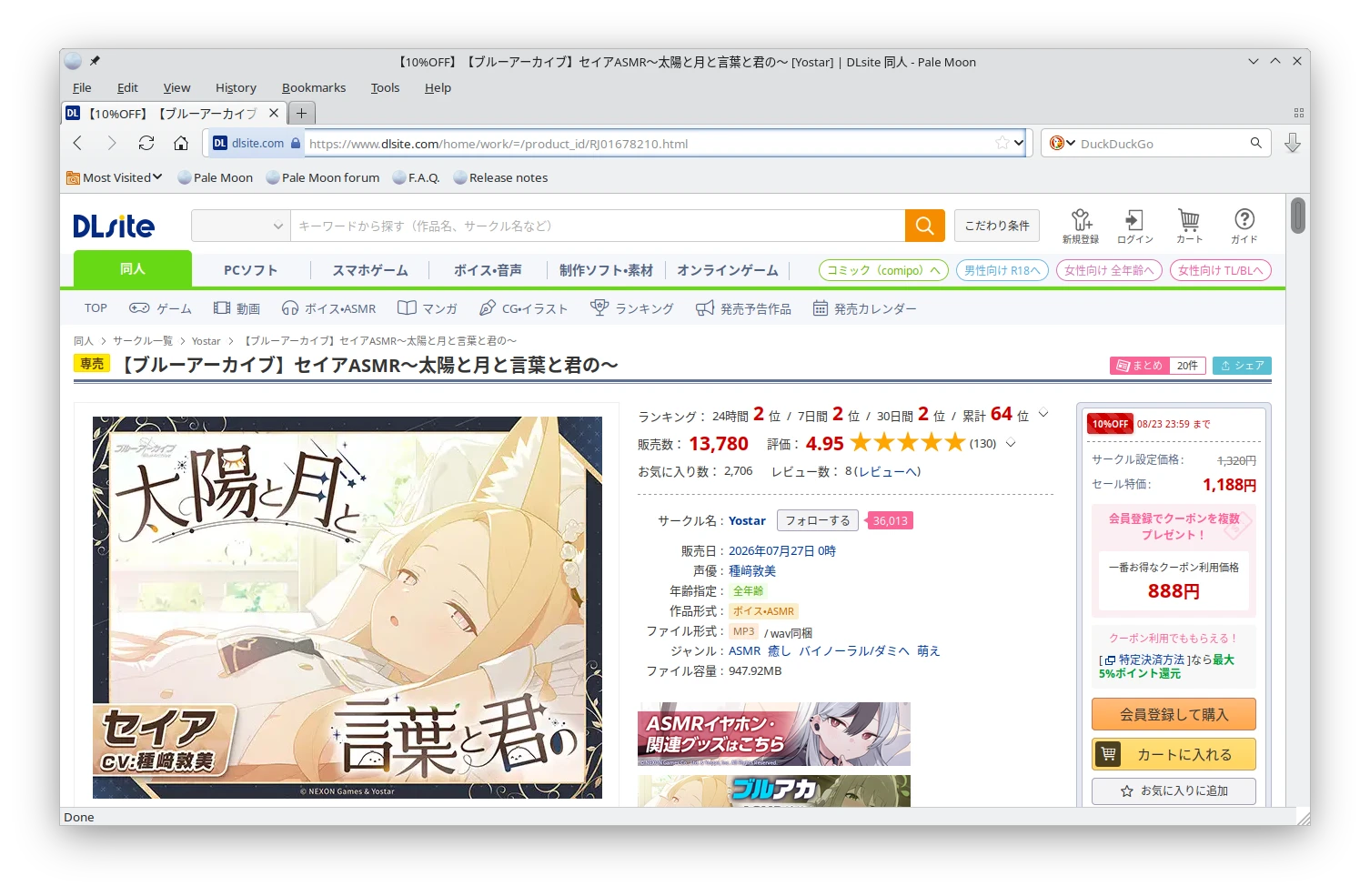Open the Tools menu
Image resolution: width=1370 pixels, height=896 pixels.
(x=385, y=87)
